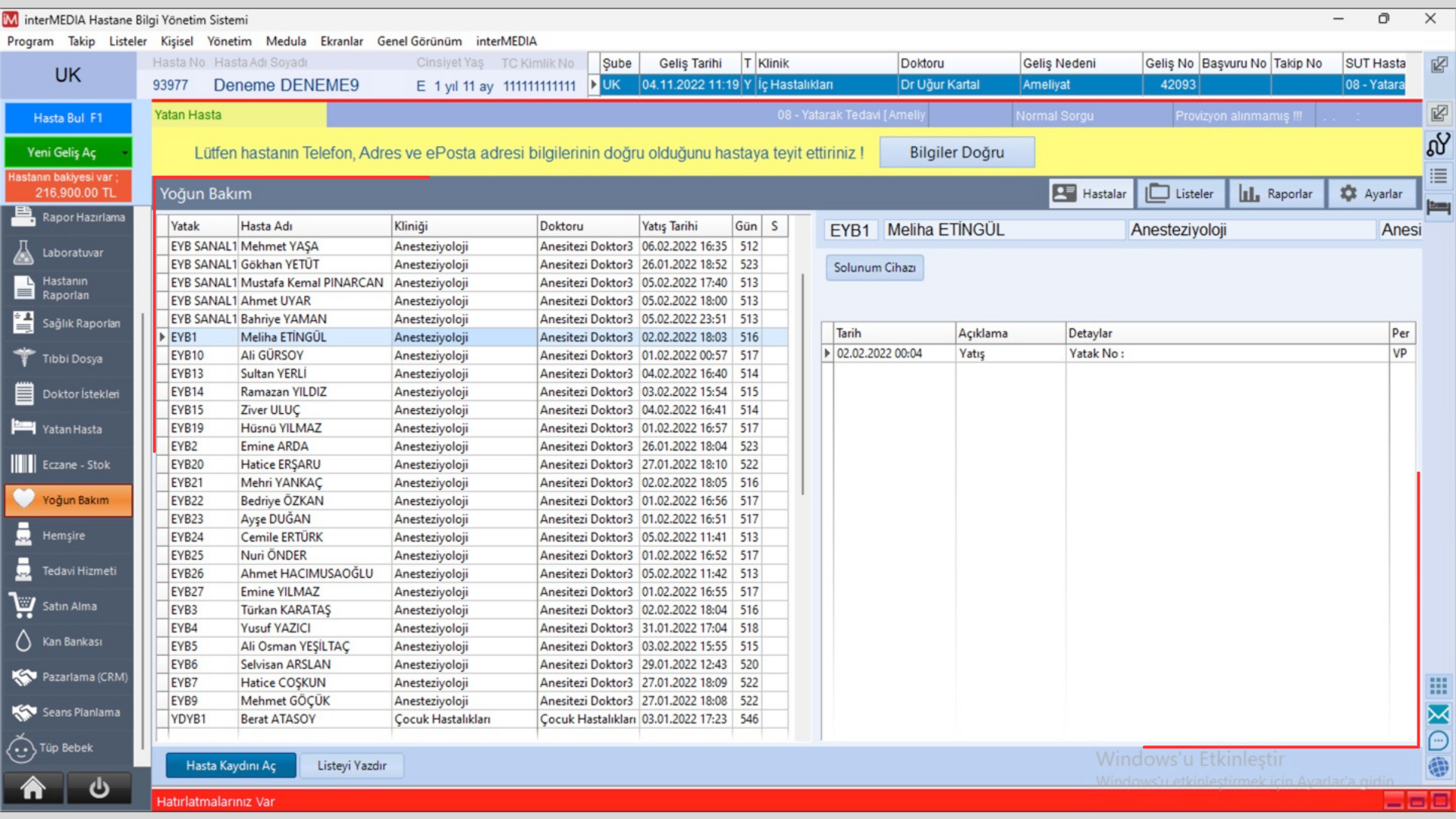
Task: Click the envelope mail icon
Action: [x=1438, y=714]
